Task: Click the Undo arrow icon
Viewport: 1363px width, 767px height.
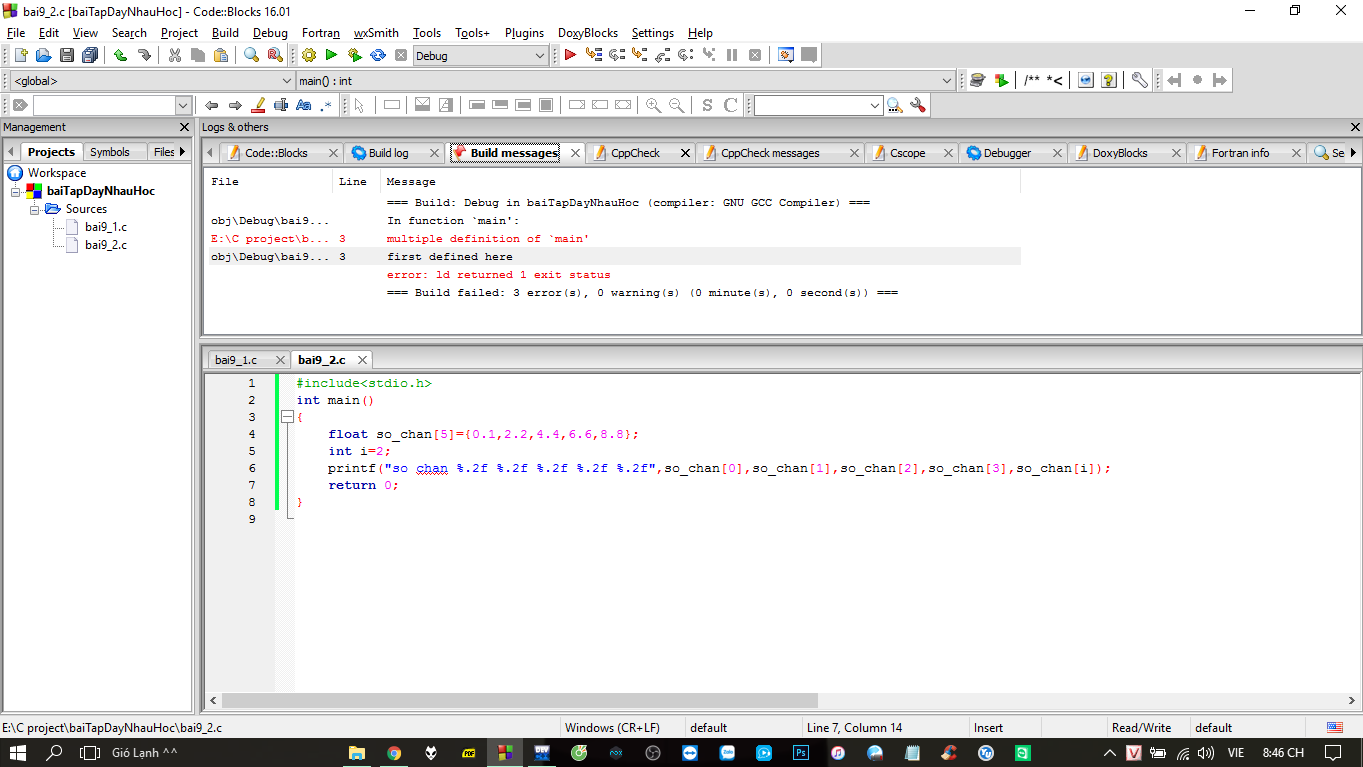Action: [x=120, y=56]
